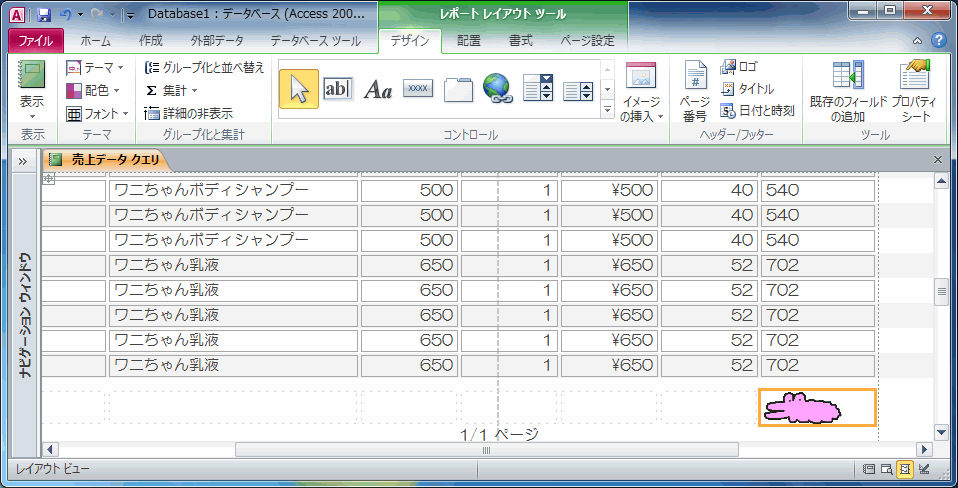Select the pink crocodile image in footer
958x488 pixels.
[x=817, y=407]
